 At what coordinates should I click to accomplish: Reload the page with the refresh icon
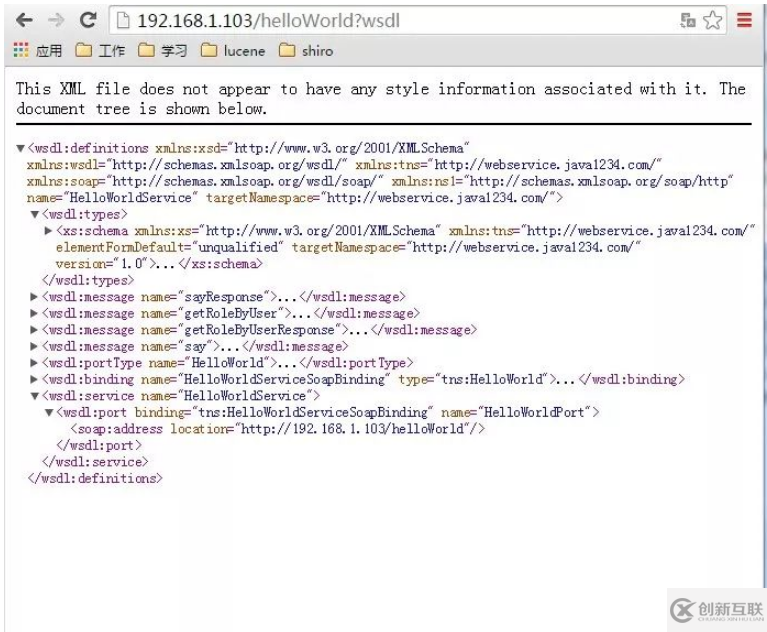88,20
